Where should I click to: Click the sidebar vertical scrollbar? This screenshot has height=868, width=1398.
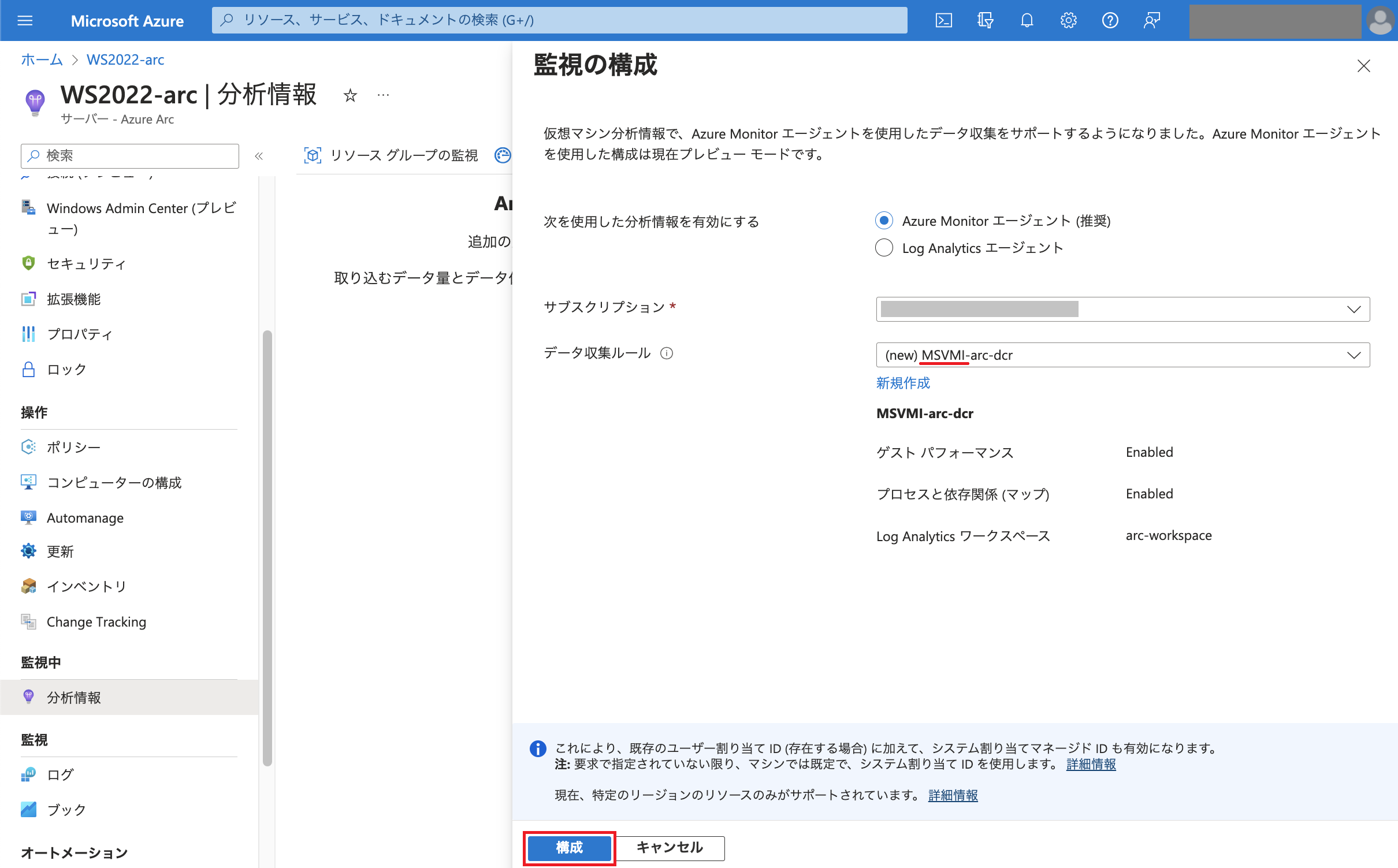pyautogui.click(x=267, y=547)
